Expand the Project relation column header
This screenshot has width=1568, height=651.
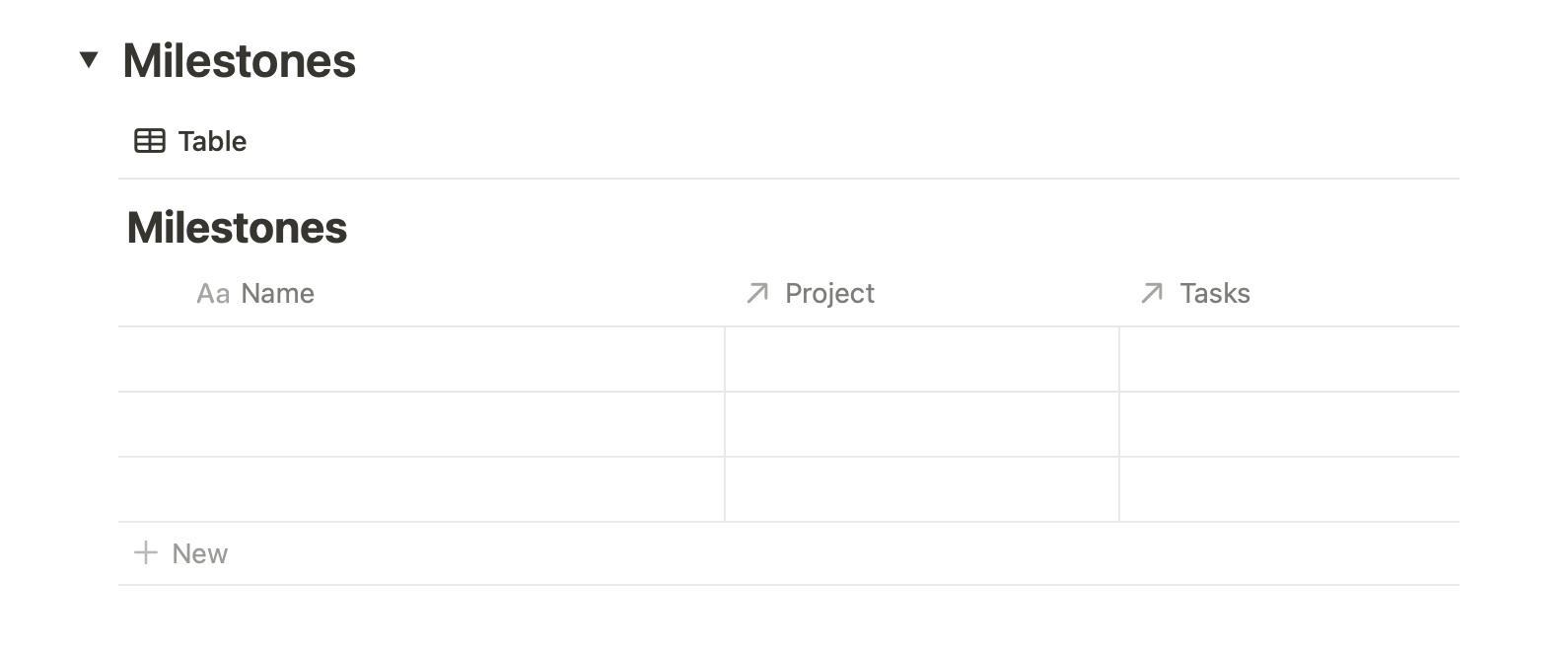829,293
